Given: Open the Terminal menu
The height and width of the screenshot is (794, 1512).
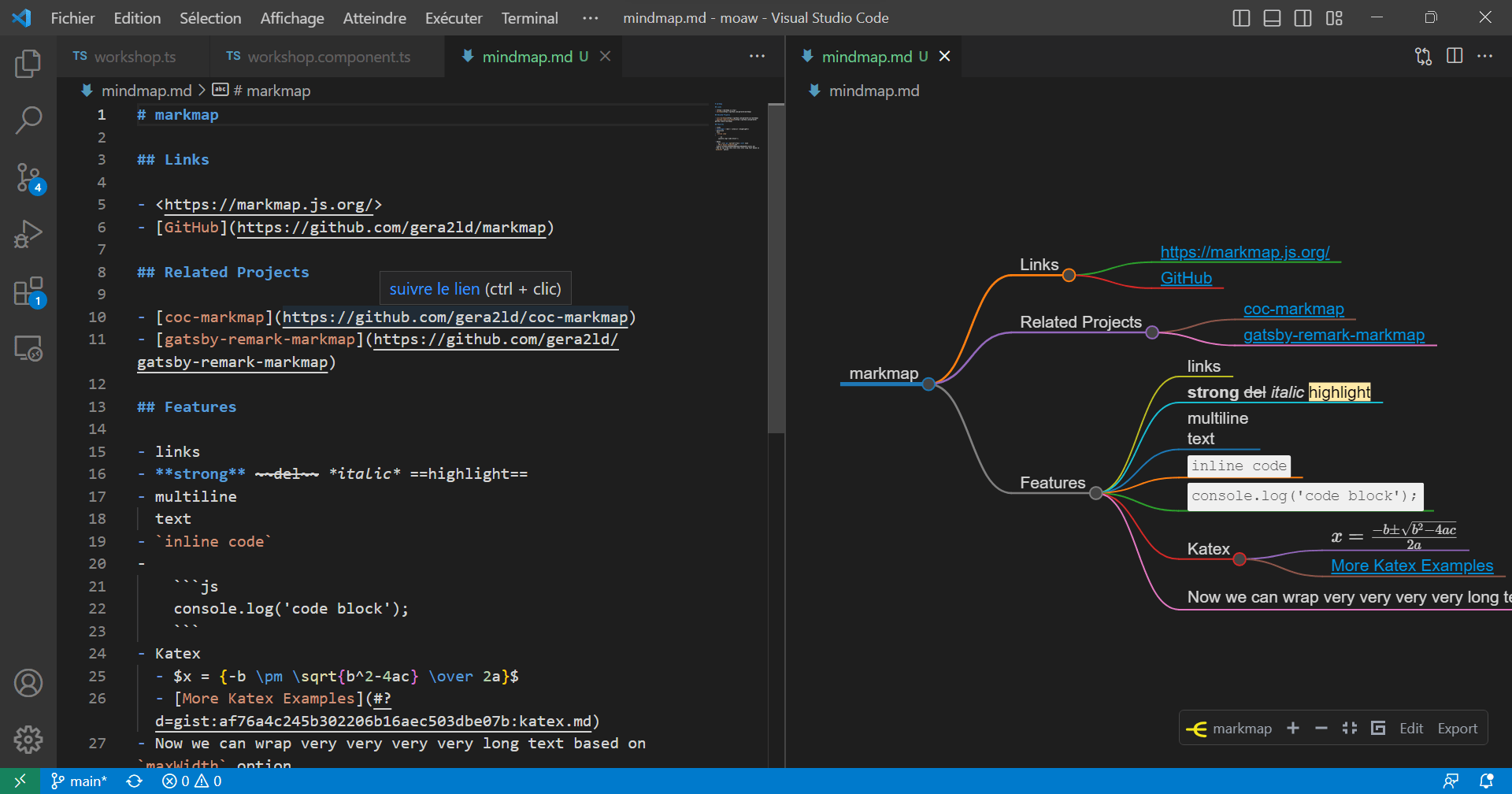Looking at the screenshot, I should tap(529, 17).
